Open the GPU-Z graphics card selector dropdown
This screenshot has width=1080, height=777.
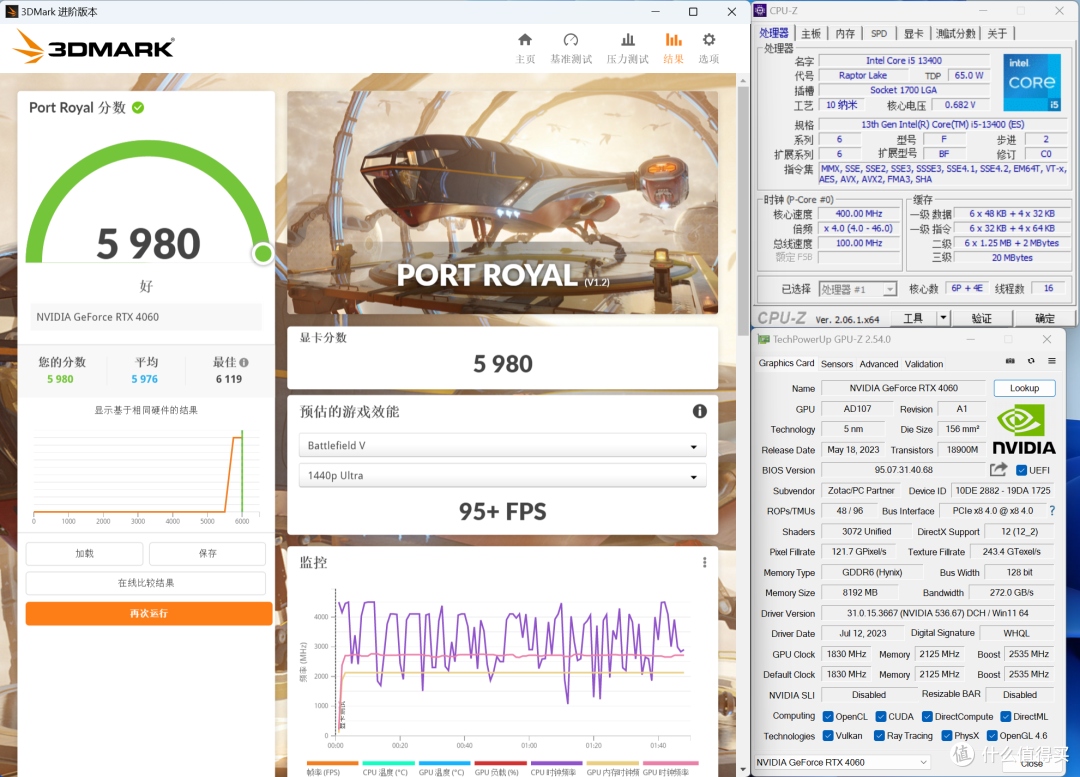(x=842, y=762)
